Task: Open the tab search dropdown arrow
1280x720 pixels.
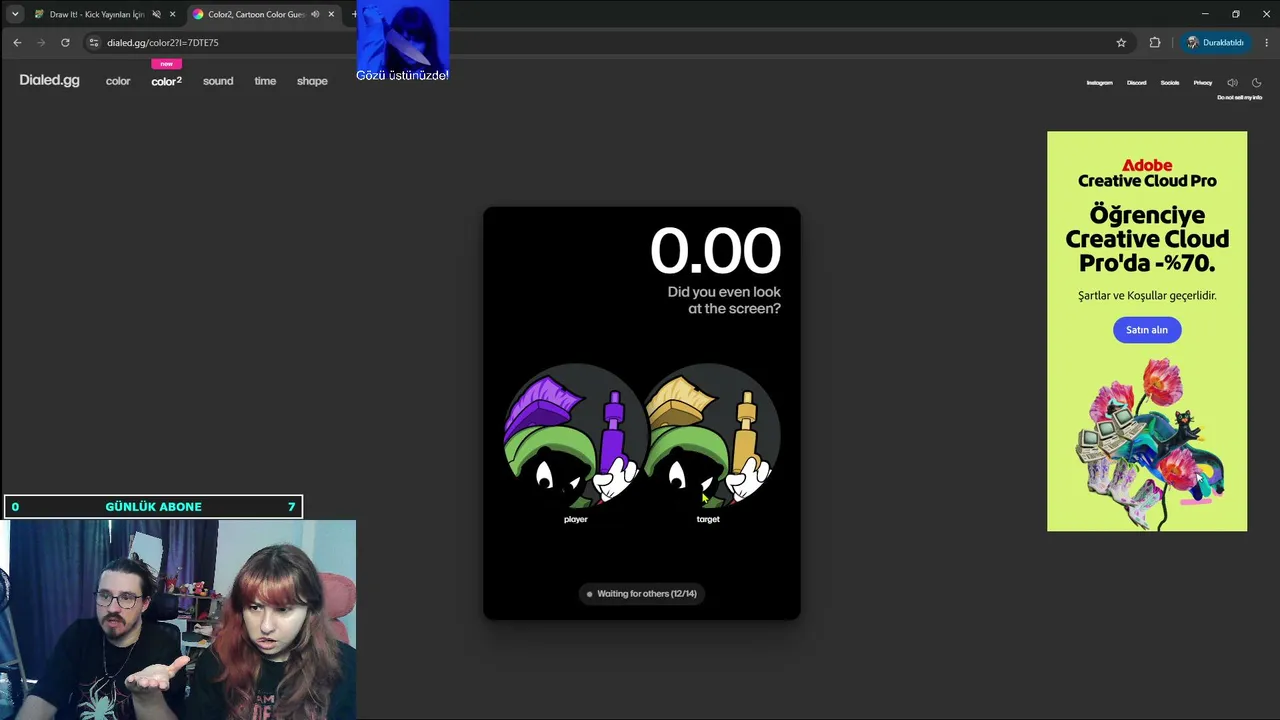Action: pyautogui.click(x=15, y=14)
